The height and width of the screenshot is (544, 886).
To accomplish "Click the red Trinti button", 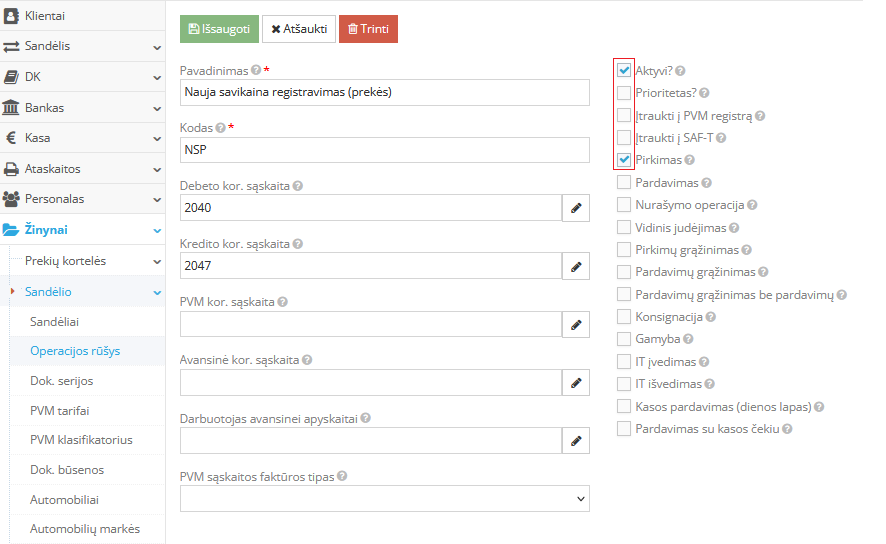I will coord(368,29).
